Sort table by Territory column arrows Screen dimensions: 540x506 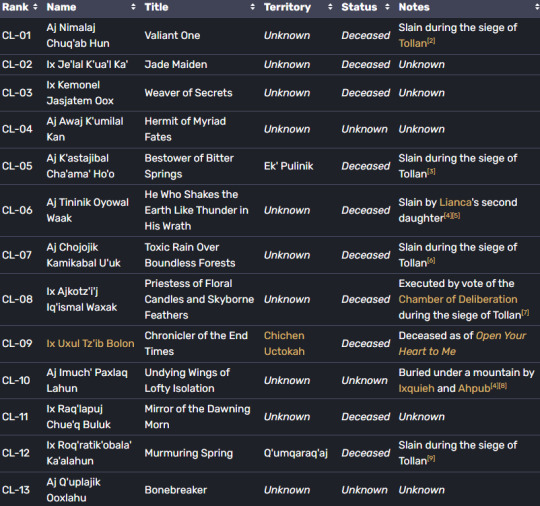tap(330, 7)
